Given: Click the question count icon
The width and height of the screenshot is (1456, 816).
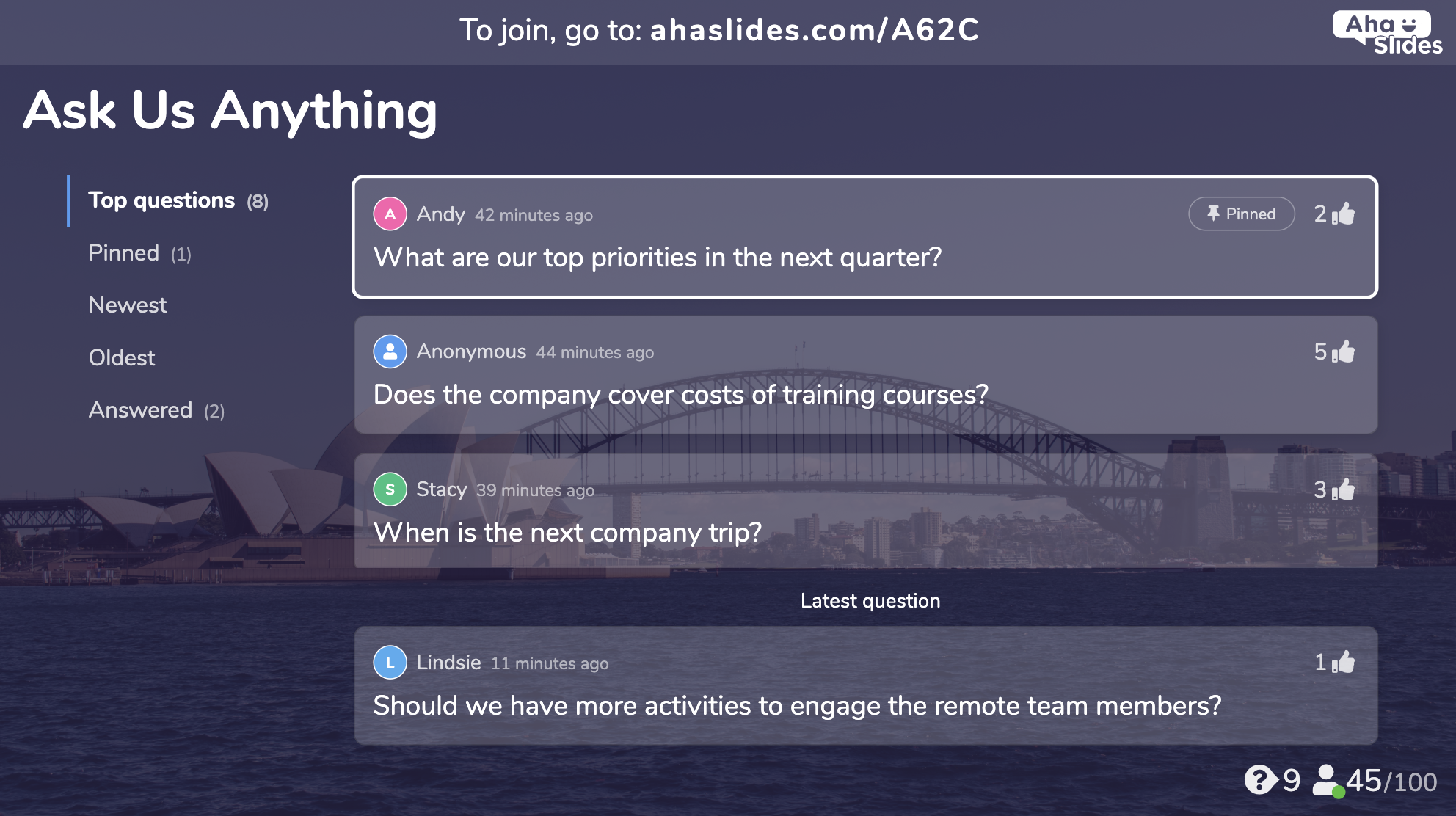Looking at the screenshot, I should 1261,780.
